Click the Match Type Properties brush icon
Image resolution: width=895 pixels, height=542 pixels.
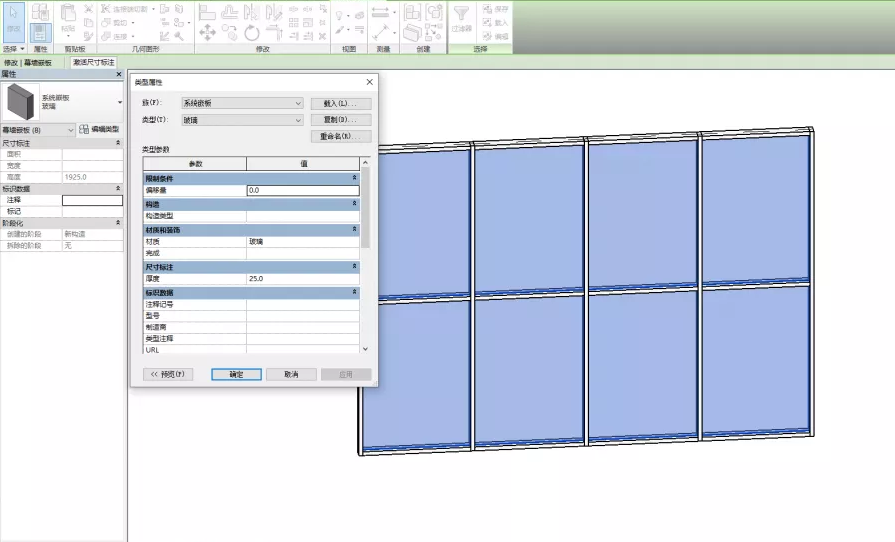[88, 36]
